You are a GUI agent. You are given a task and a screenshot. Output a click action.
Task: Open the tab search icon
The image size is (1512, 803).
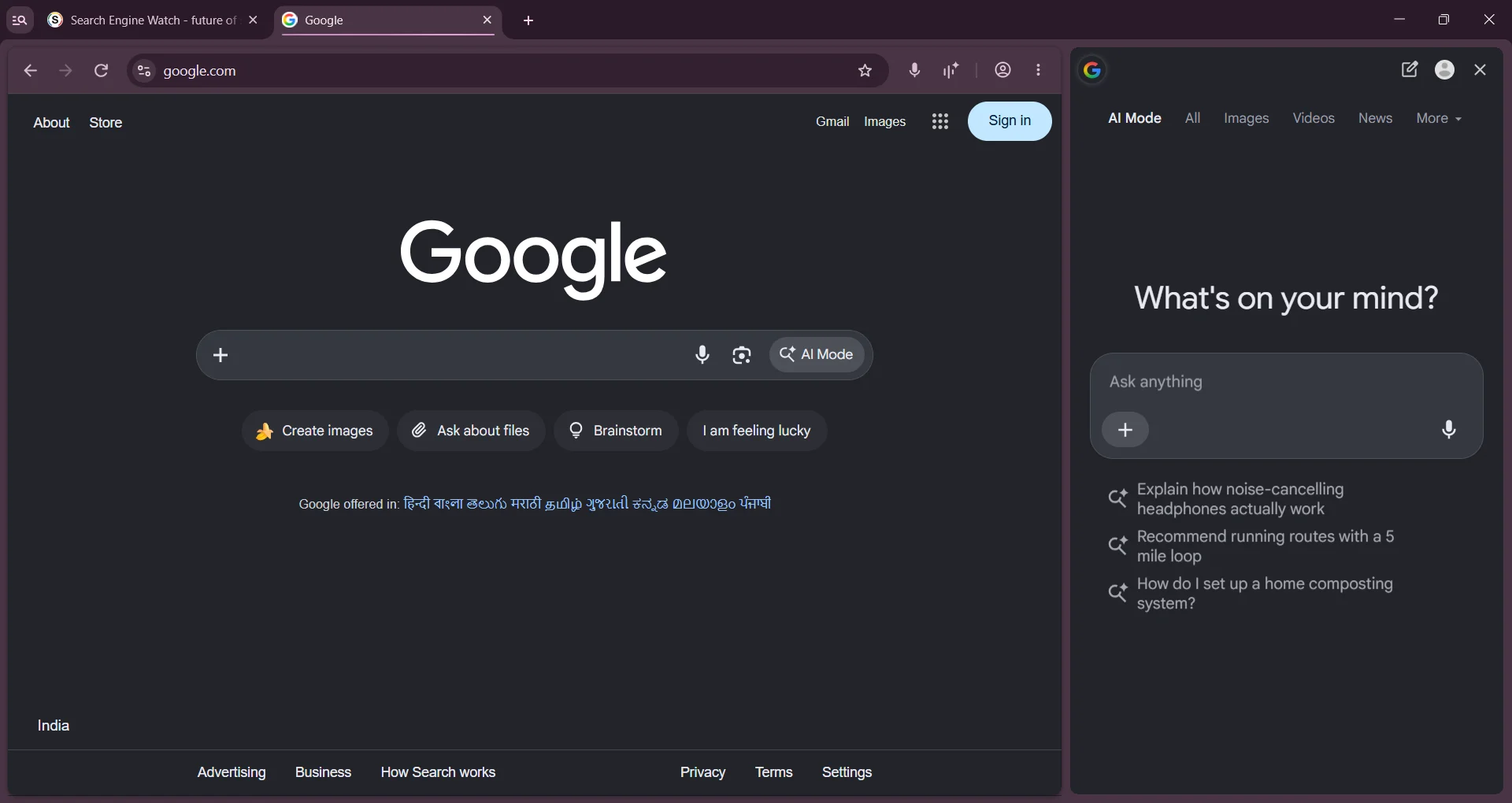tap(20, 20)
